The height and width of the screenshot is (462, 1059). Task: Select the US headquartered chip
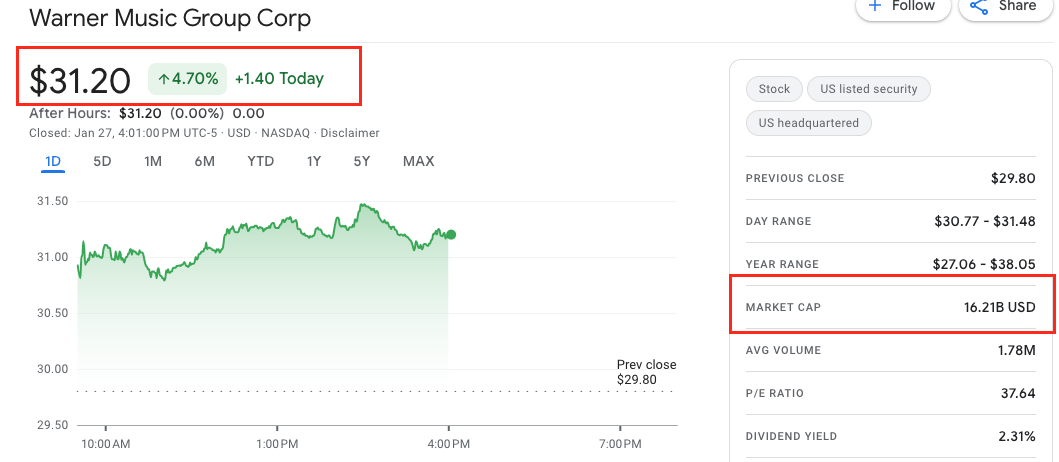point(809,123)
